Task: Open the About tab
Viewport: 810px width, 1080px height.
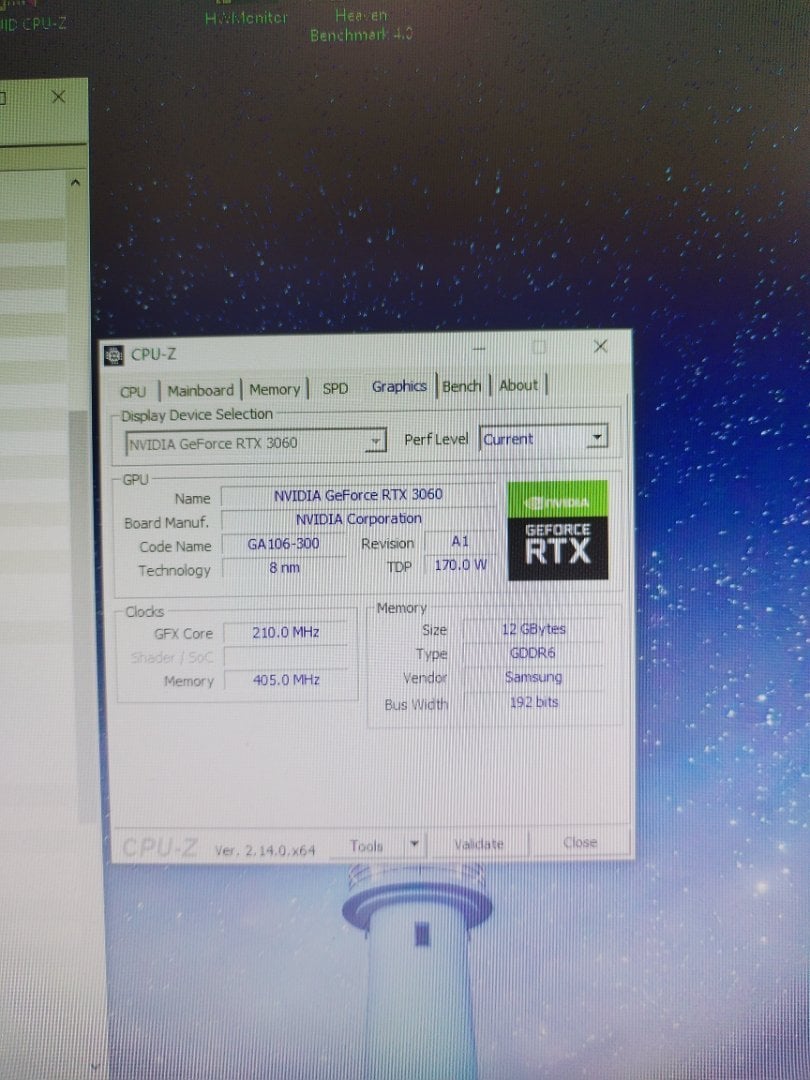Action: coord(518,385)
